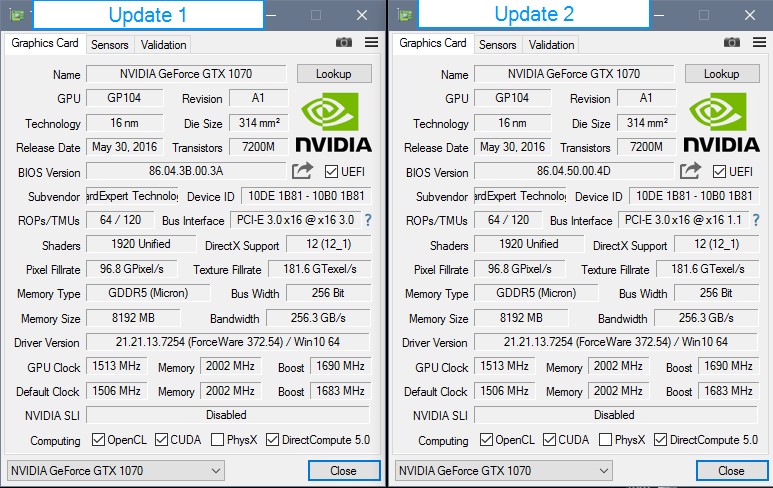Click GPU-Z app icon in Update 2 title bar
The width and height of the screenshot is (773, 488).
pyautogui.click(x=405, y=15)
